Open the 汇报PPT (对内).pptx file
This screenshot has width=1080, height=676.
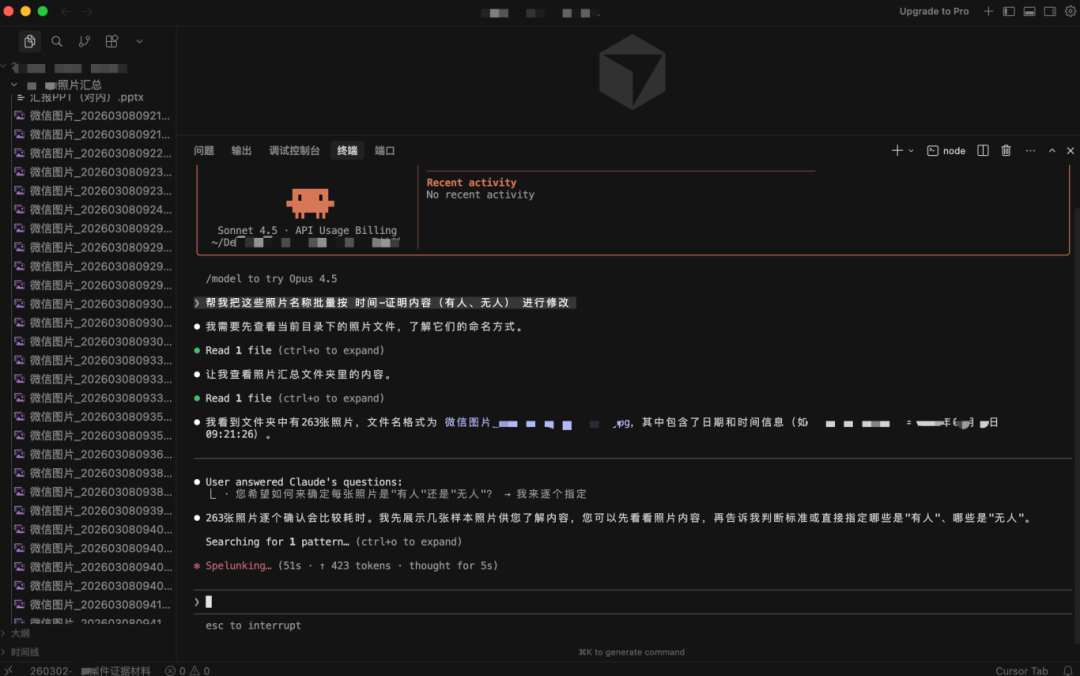[x=88, y=97]
